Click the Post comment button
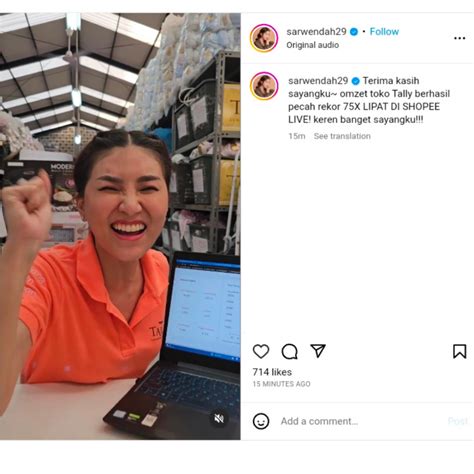The height and width of the screenshot is (474, 474). pos(458,421)
